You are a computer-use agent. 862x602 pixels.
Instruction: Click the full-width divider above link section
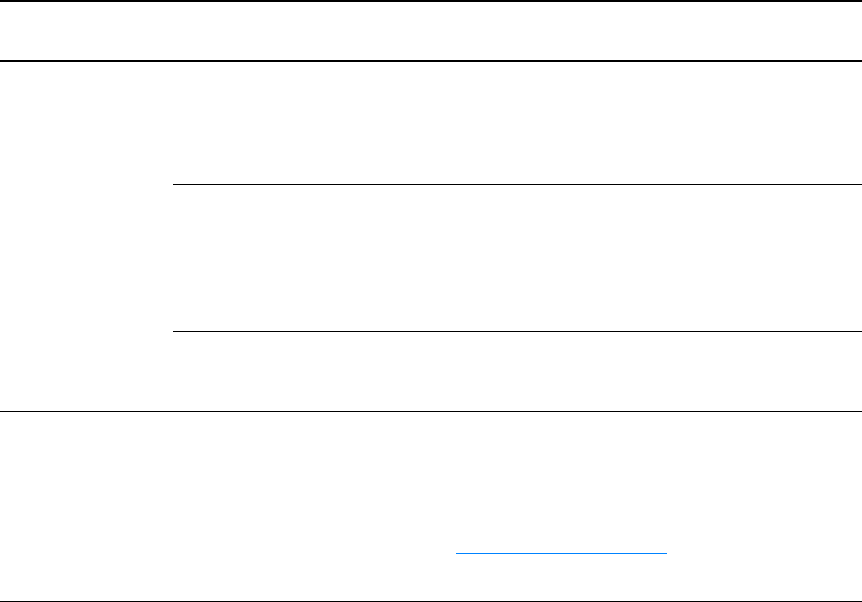pos(431,411)
